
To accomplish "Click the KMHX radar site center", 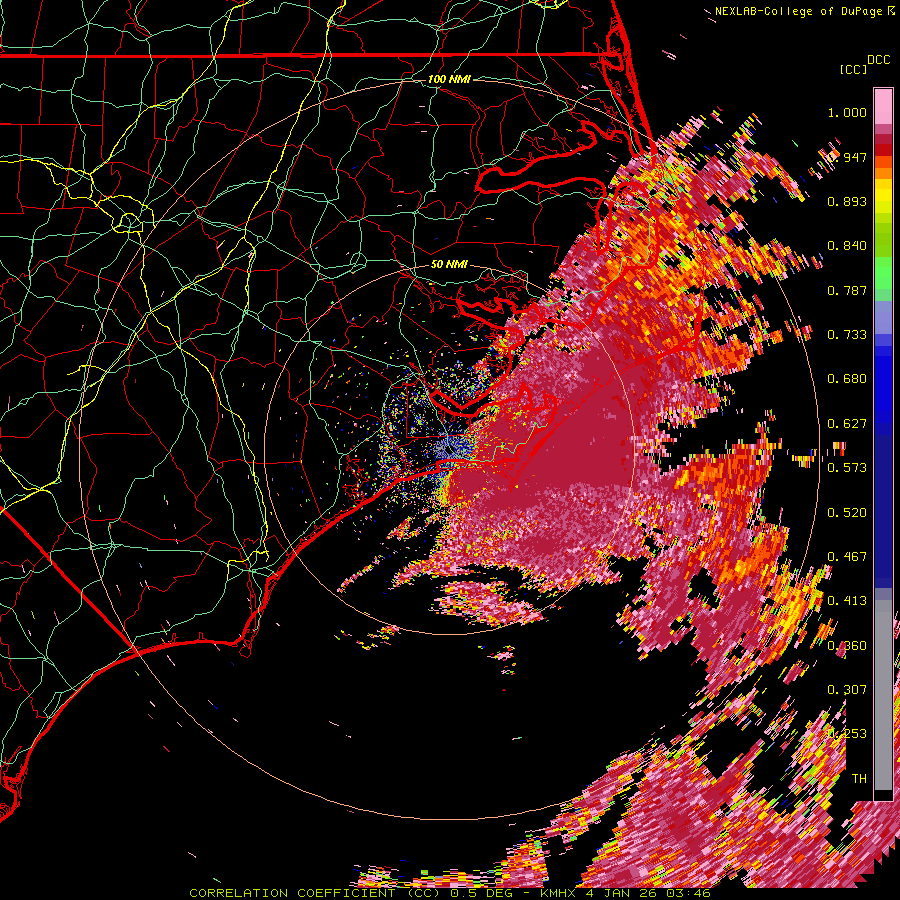I will [449, 449].
